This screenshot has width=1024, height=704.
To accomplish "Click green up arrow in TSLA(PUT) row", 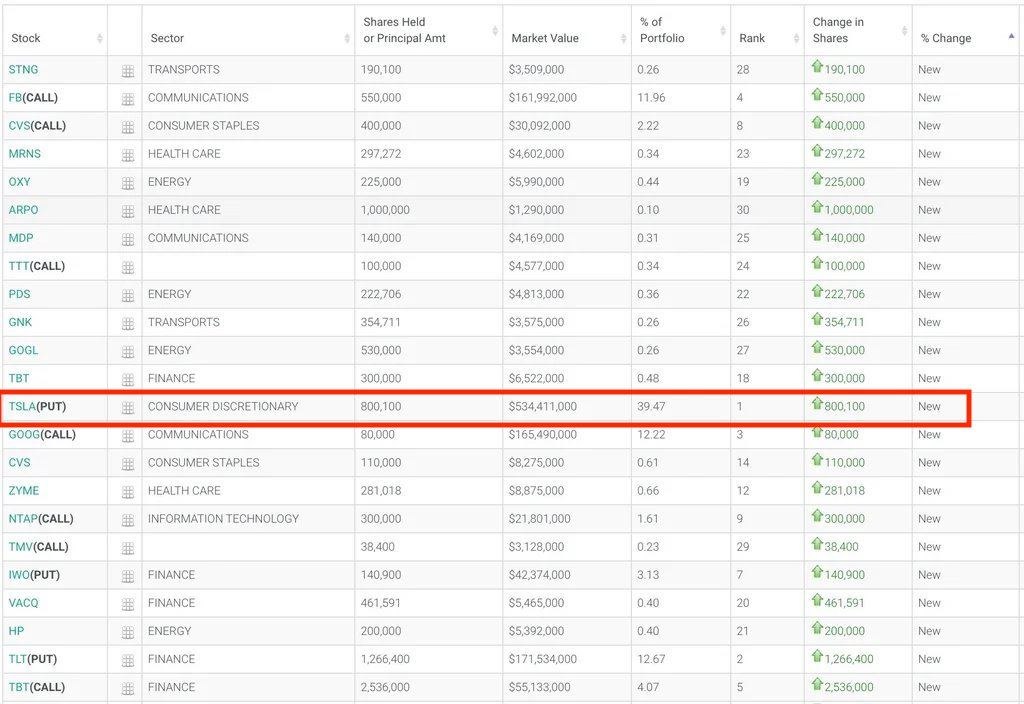I will pyautogui.click(x=817, y=404).
